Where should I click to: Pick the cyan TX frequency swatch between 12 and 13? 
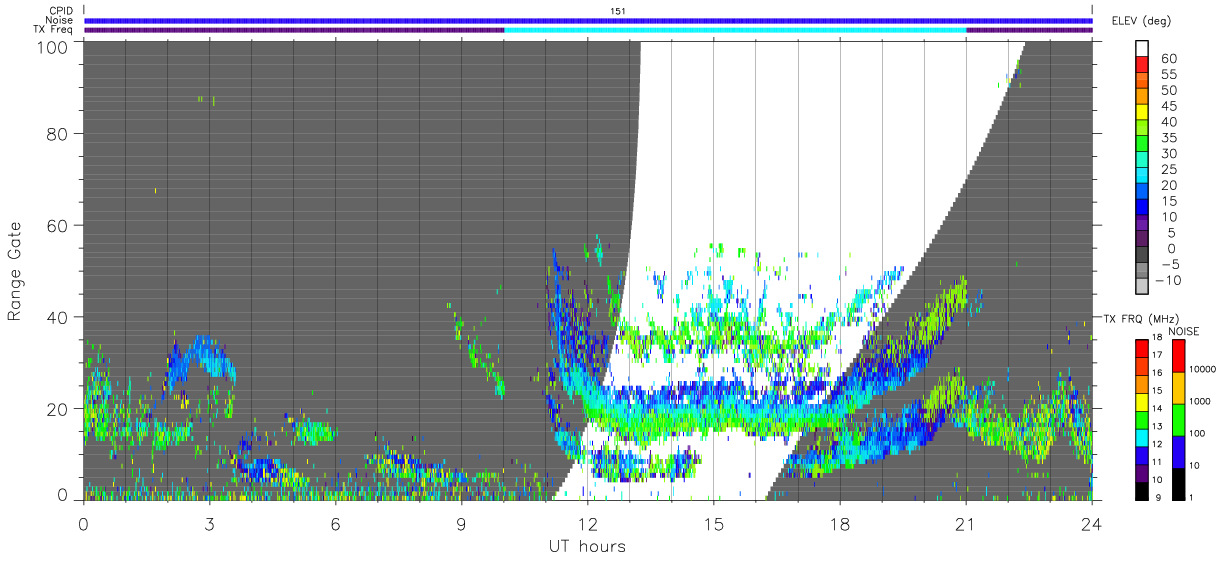click(x=1141, y=436)
